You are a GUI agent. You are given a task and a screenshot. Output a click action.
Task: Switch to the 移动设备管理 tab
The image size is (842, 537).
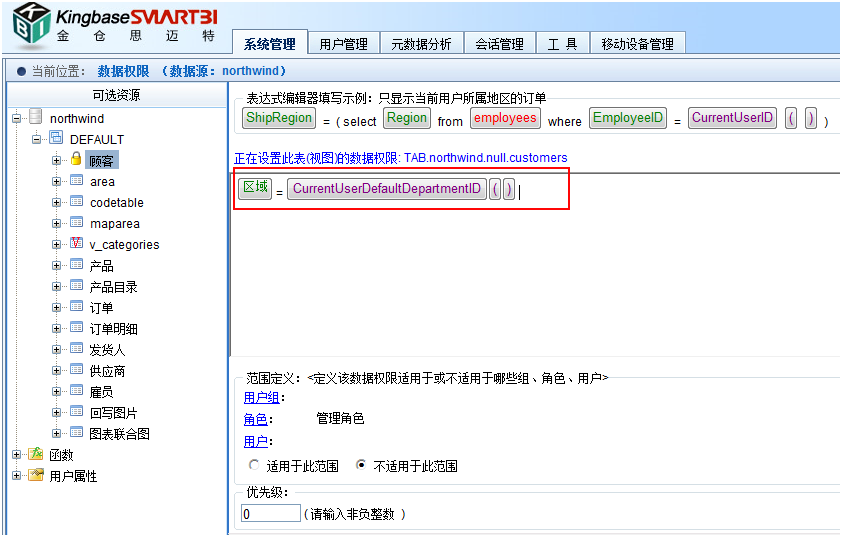click(637, 43)
